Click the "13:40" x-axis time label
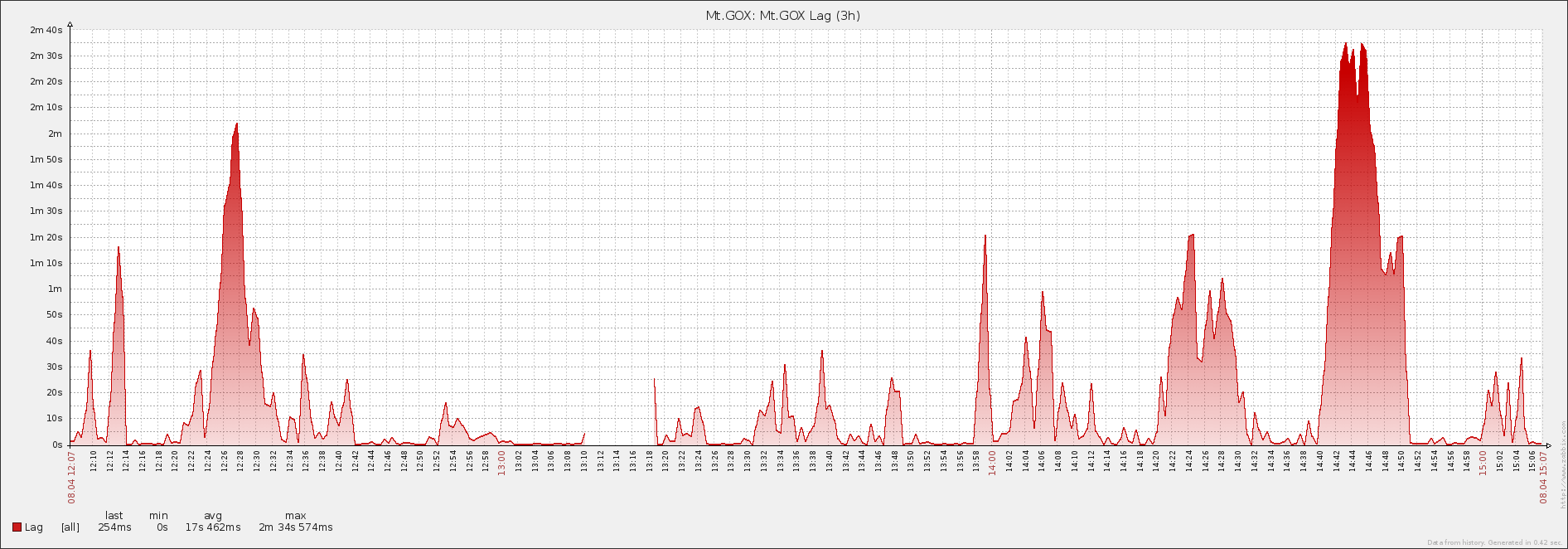Screen dimensions: 1568x549 [830, 460]
